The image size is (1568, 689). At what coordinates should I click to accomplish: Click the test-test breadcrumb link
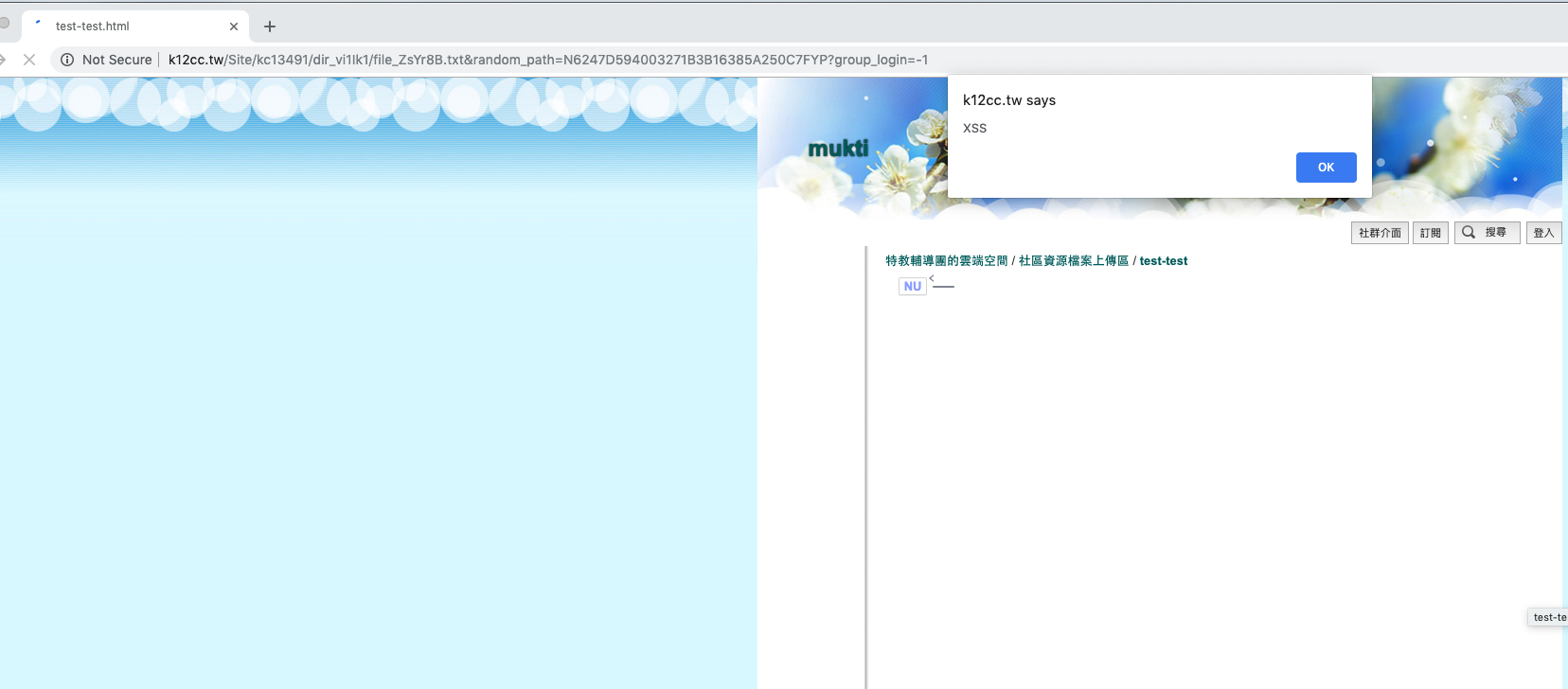point(1163,261)
